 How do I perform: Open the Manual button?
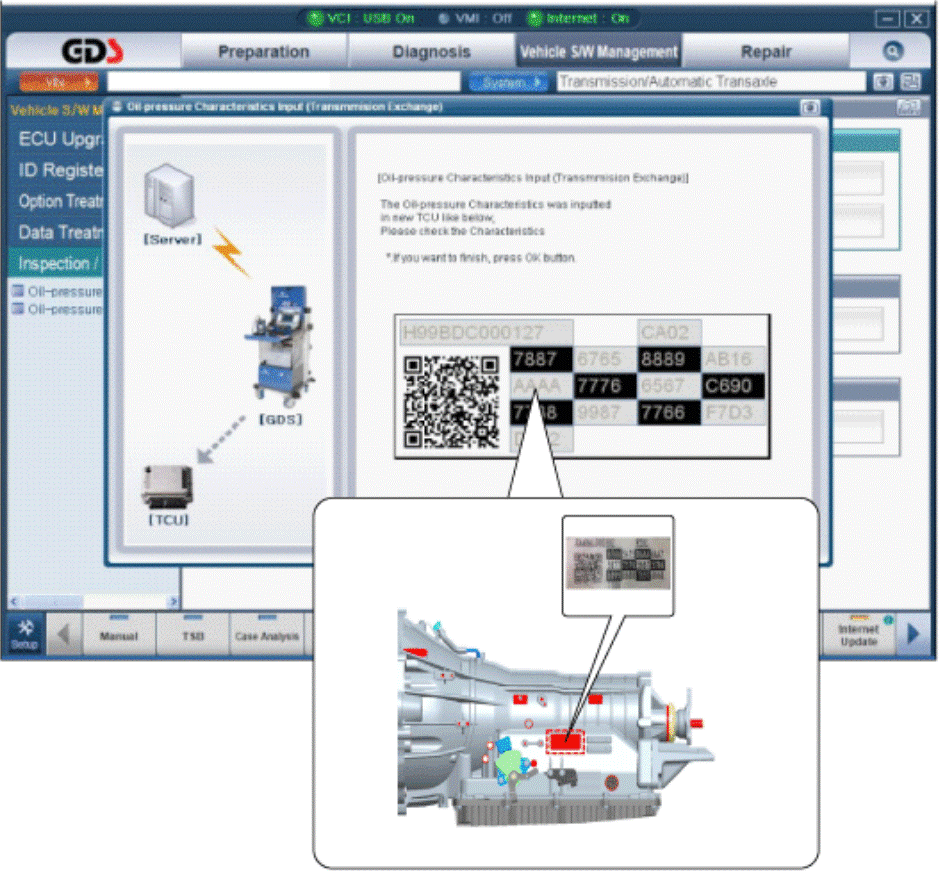tap(119, 634)
